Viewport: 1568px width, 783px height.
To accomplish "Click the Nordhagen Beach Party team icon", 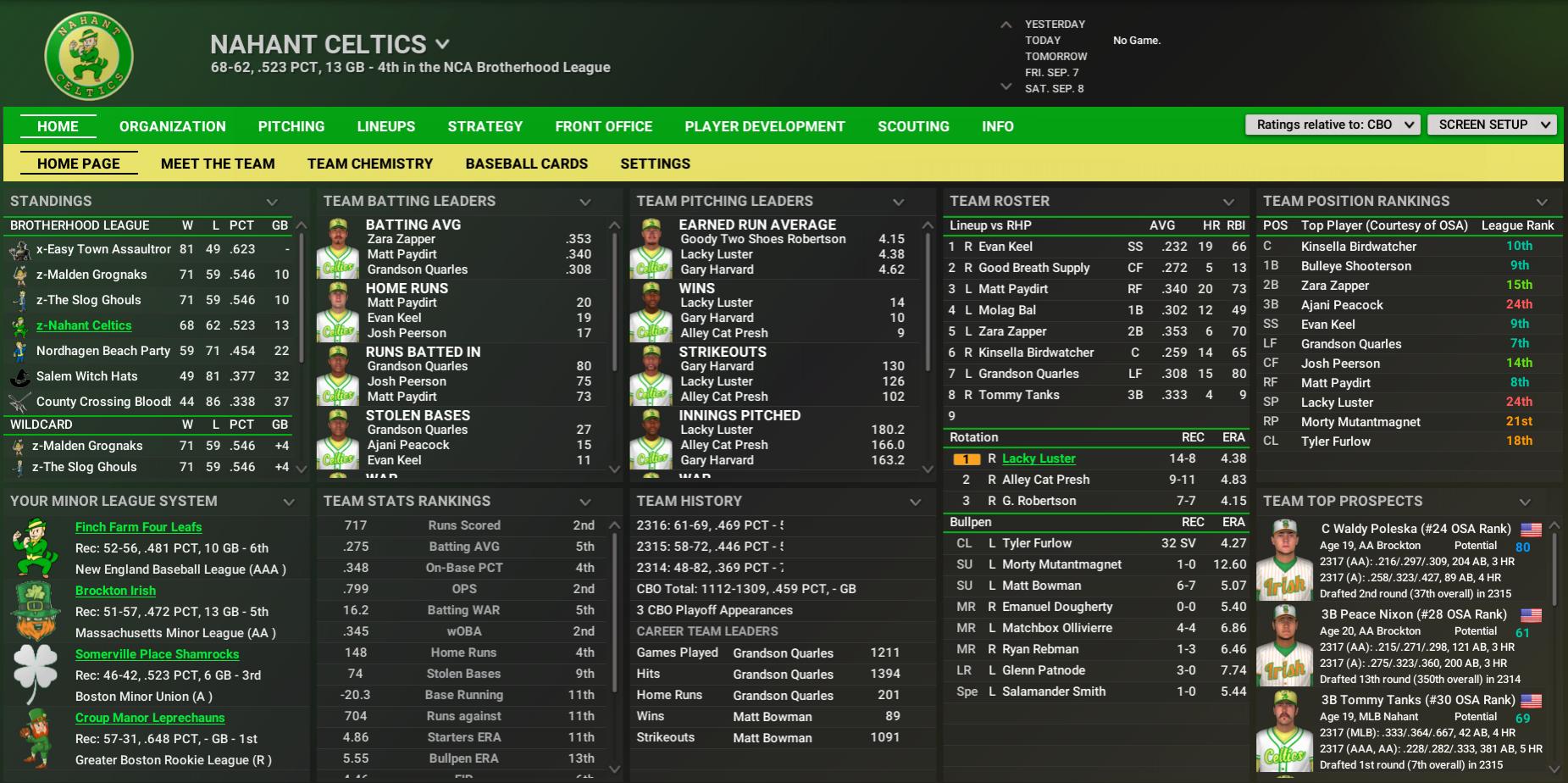I will point(19,352).
